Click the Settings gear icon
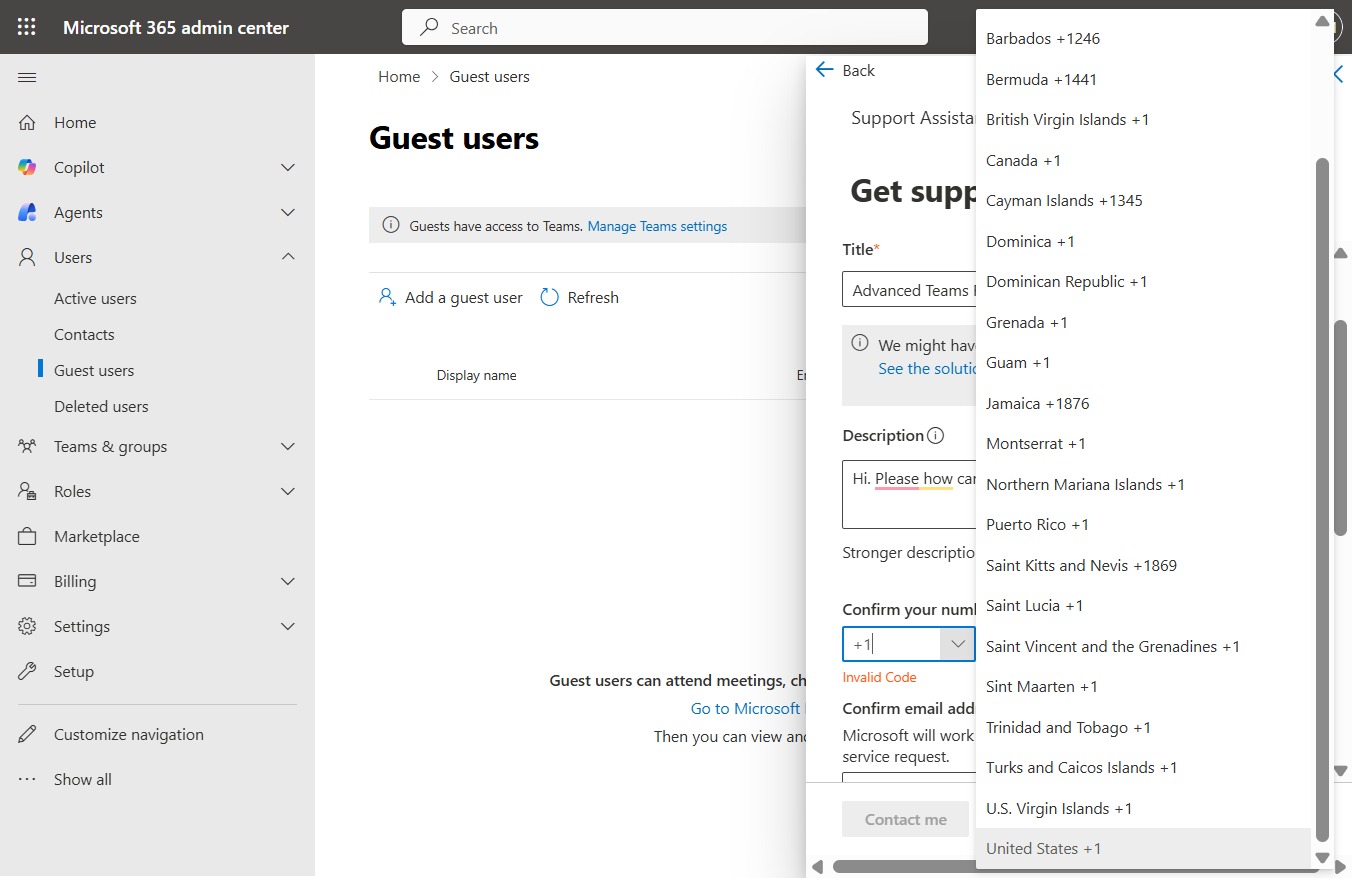This screenshot has width=1352, height=878. (27, 626)
